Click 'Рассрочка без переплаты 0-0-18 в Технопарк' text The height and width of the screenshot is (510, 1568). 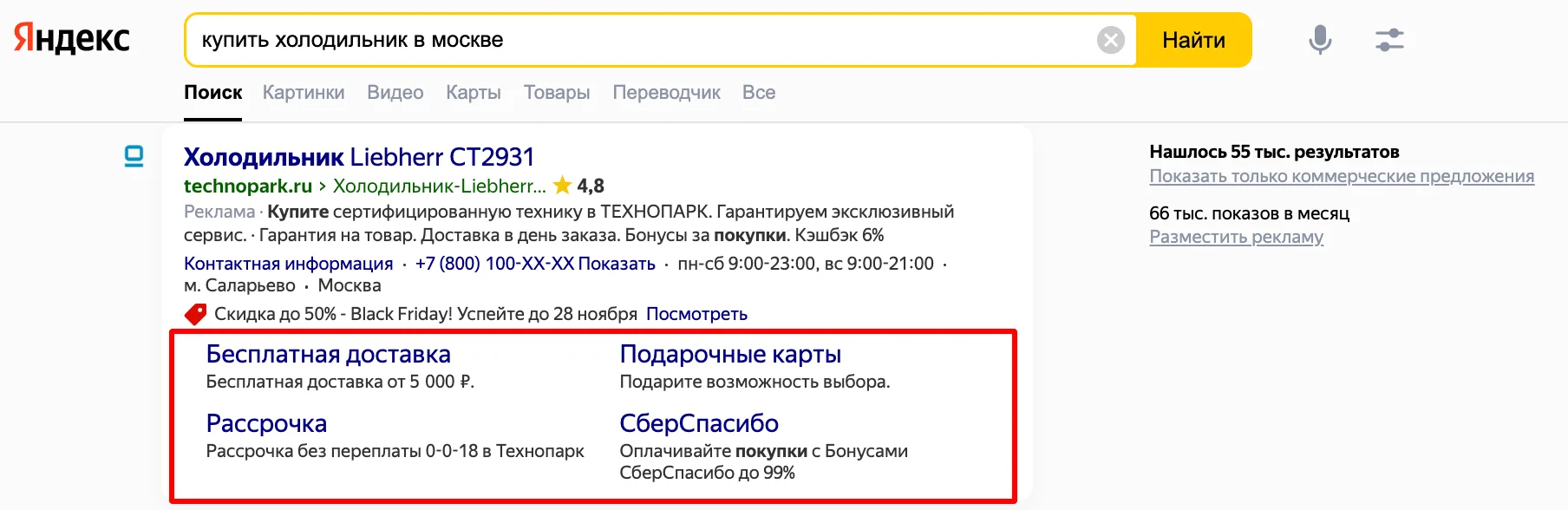click(395, 451)
